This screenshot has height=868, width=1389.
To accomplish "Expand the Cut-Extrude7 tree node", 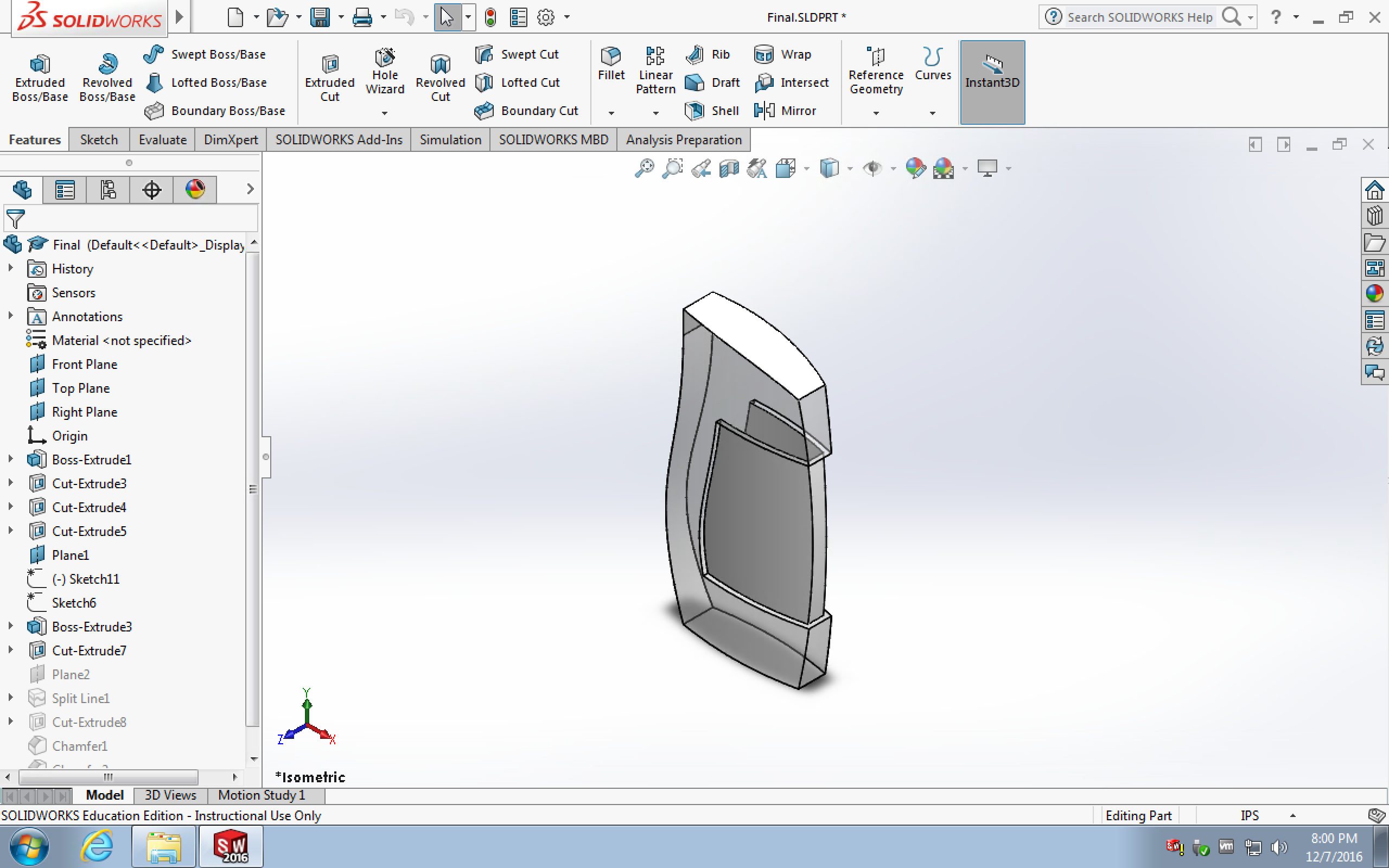I will pos(10,650).
